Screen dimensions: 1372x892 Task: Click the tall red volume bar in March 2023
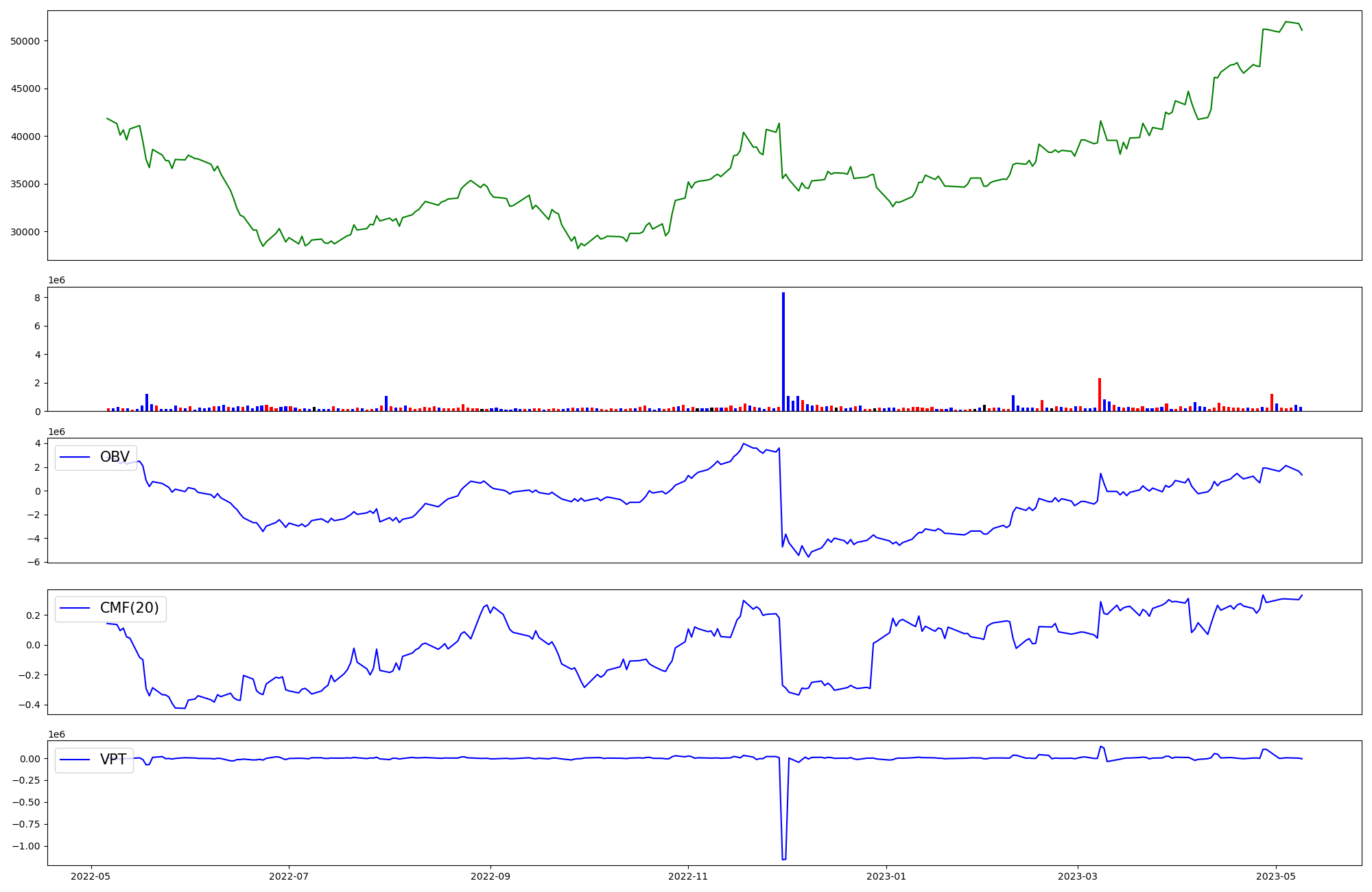(x=1099, y=395)
